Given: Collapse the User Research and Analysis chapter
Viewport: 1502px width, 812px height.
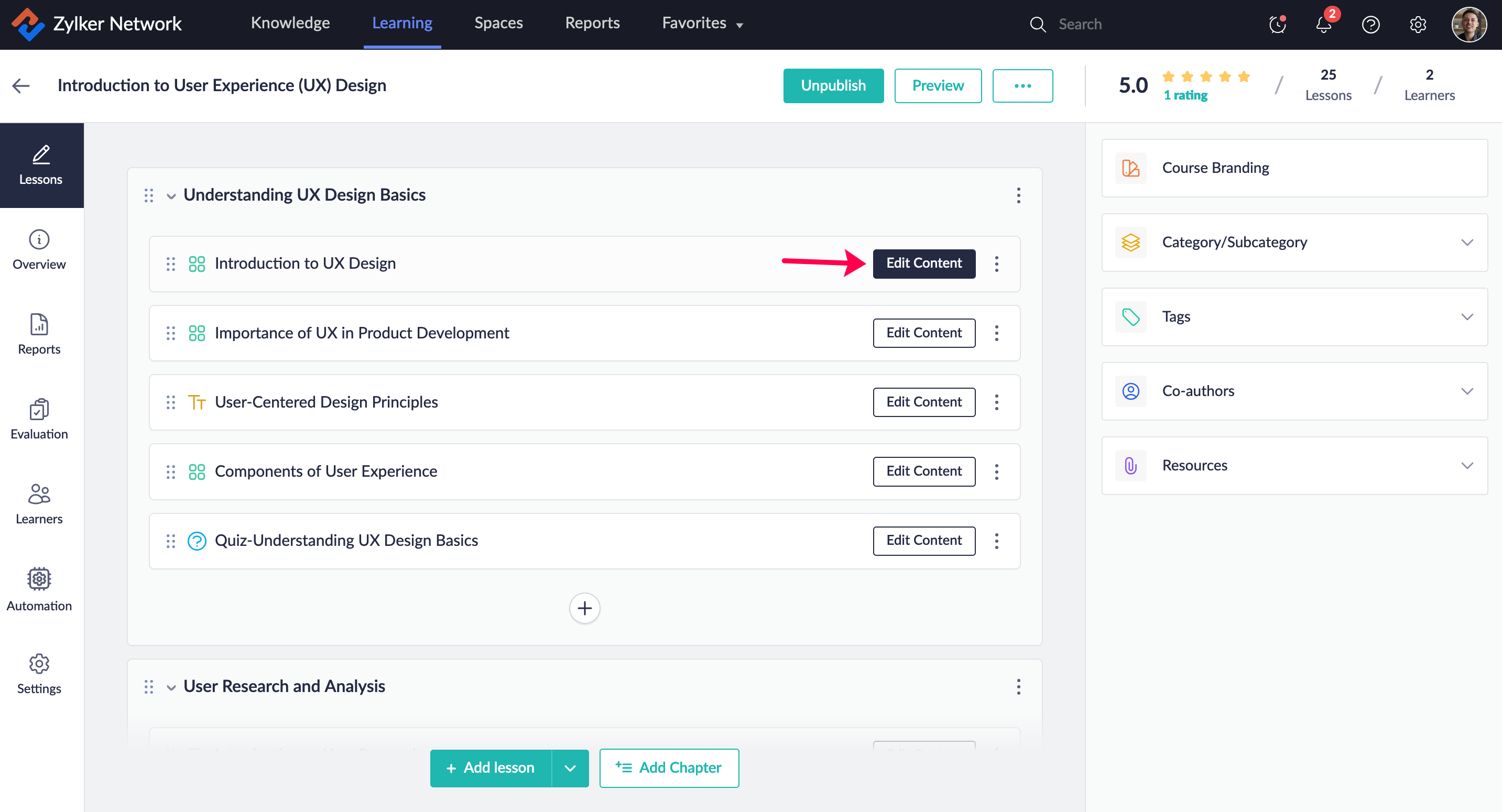Looking at the screenshot, I should click(171, 687).
